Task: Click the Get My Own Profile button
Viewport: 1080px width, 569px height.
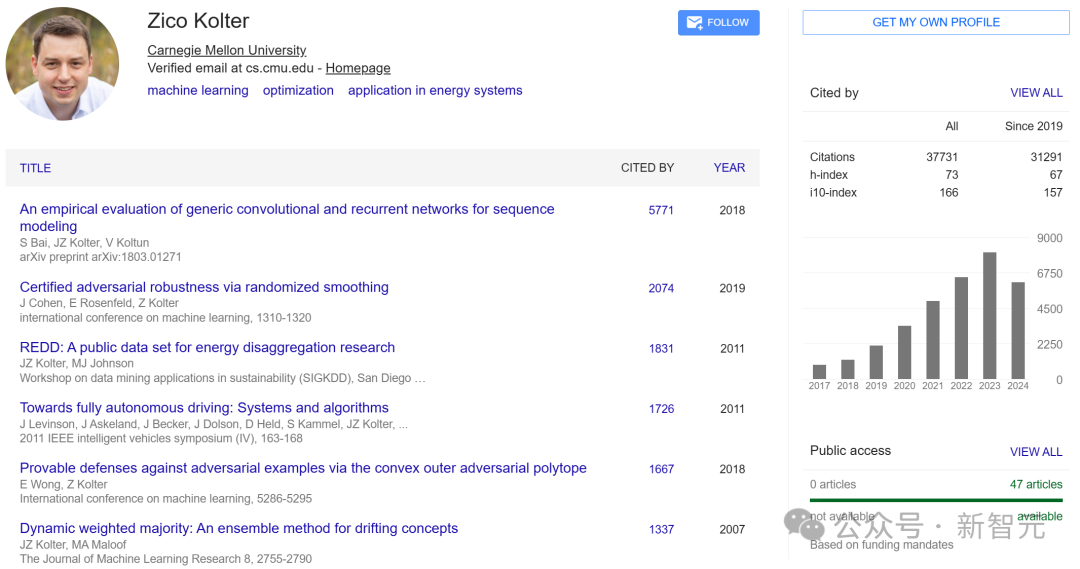Action: [936, 22]
